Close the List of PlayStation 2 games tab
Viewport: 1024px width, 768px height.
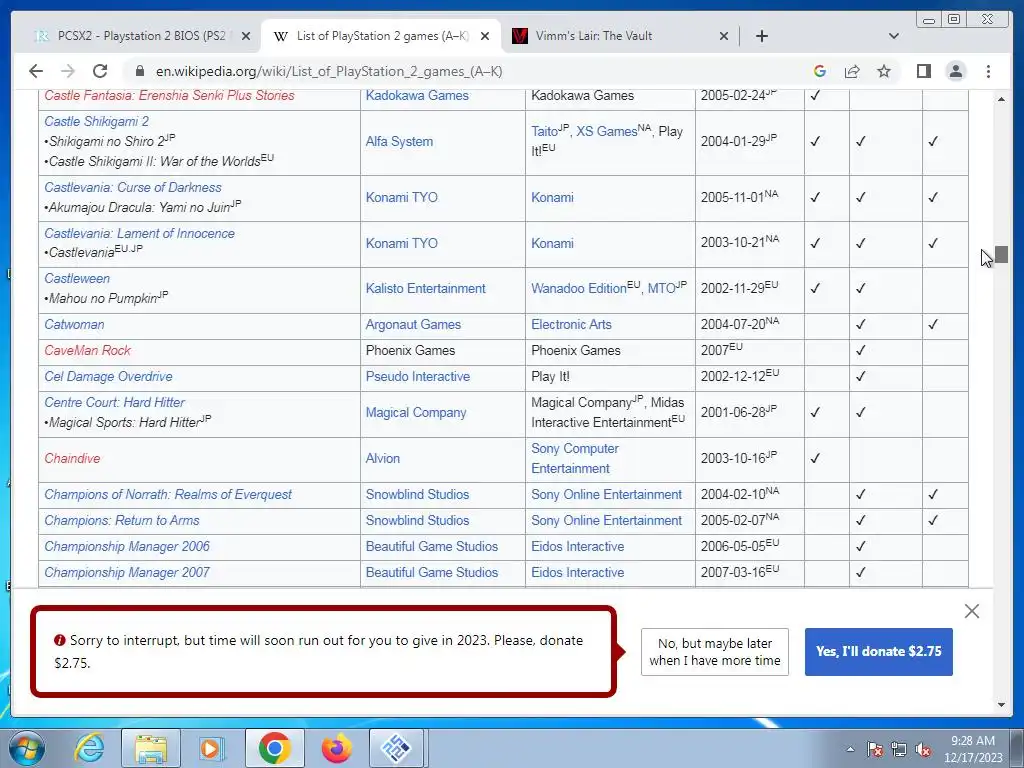[x=485, y=37]
